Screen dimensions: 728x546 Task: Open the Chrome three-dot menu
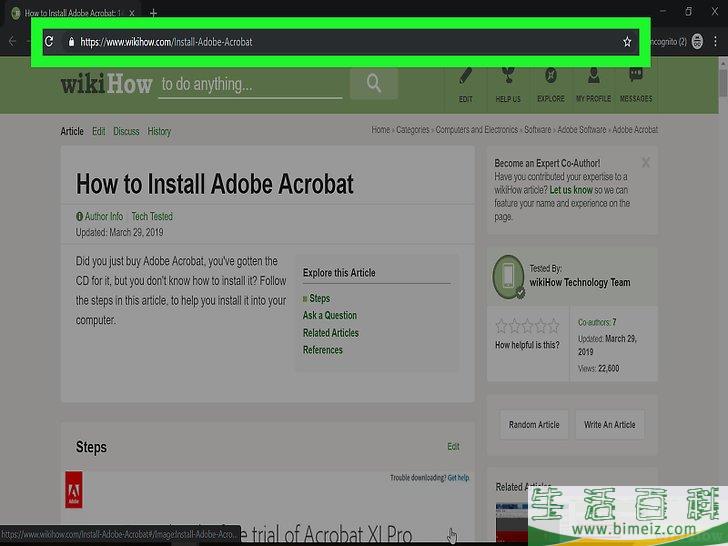715,41
